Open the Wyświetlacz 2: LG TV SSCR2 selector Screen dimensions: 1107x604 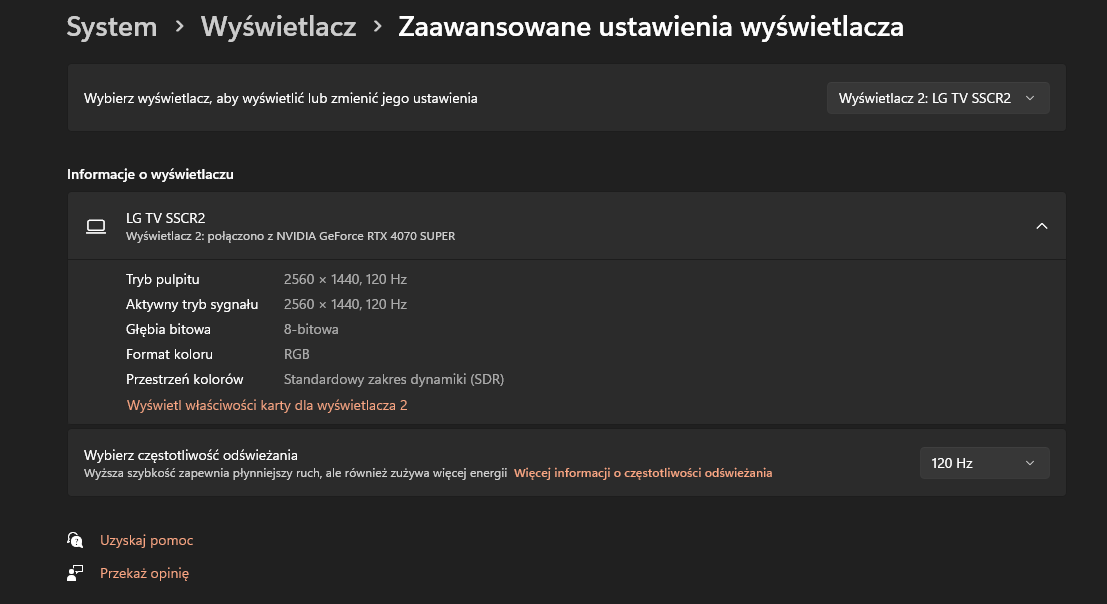tap(937, 97)
